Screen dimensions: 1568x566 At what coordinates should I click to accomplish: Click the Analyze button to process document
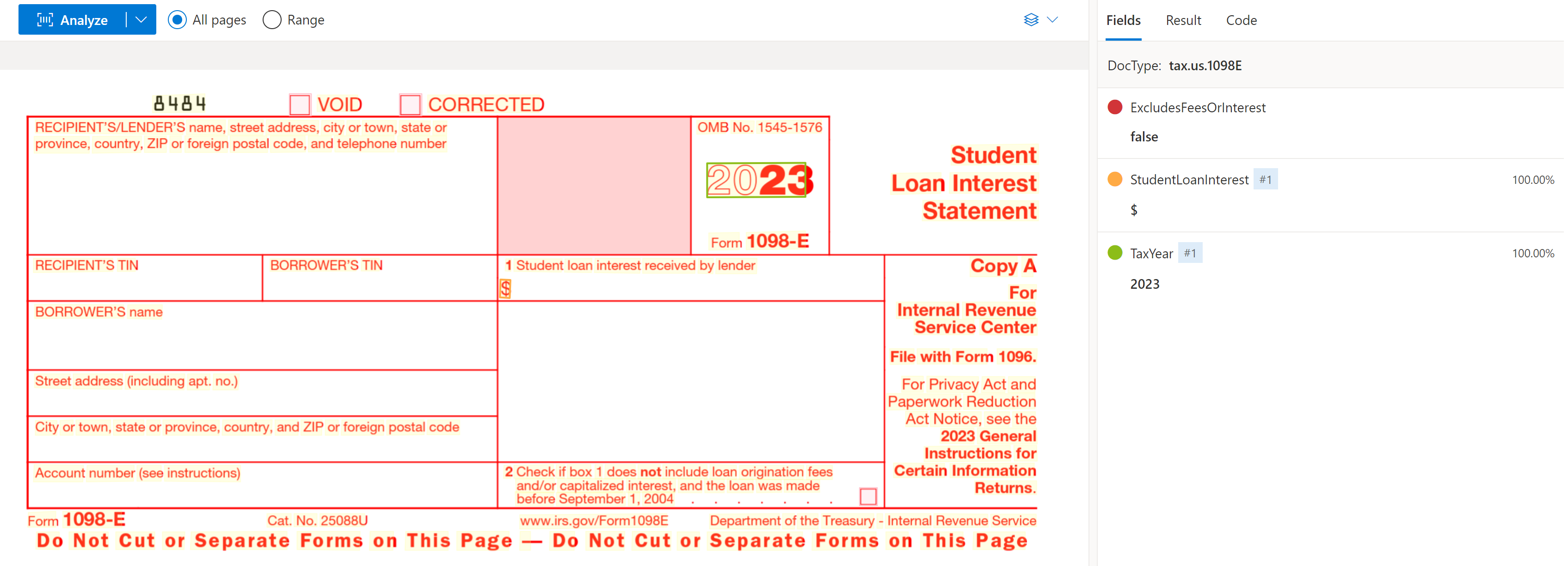click(76, 19)
